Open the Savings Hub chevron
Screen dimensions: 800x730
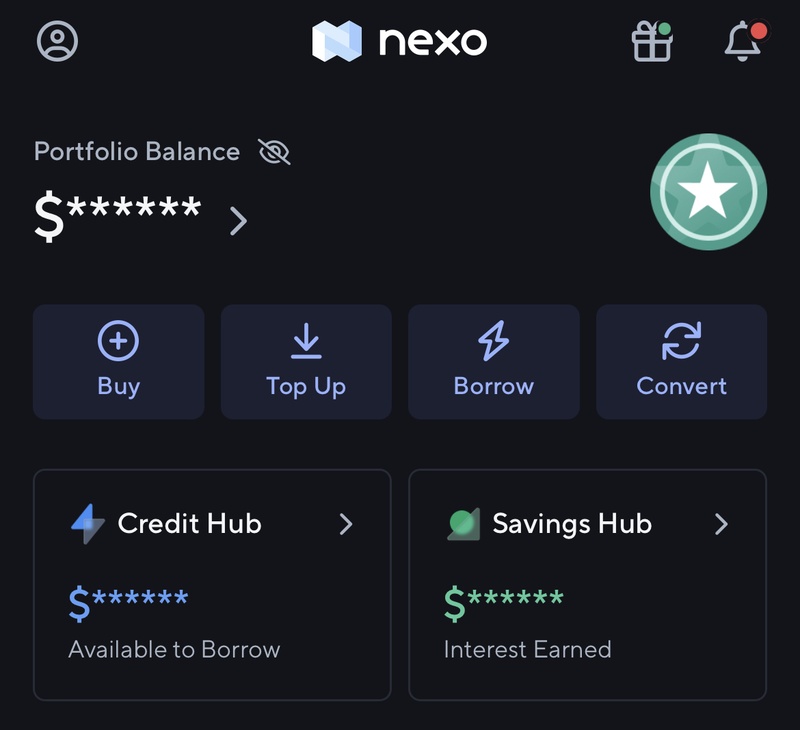[721, 524]
